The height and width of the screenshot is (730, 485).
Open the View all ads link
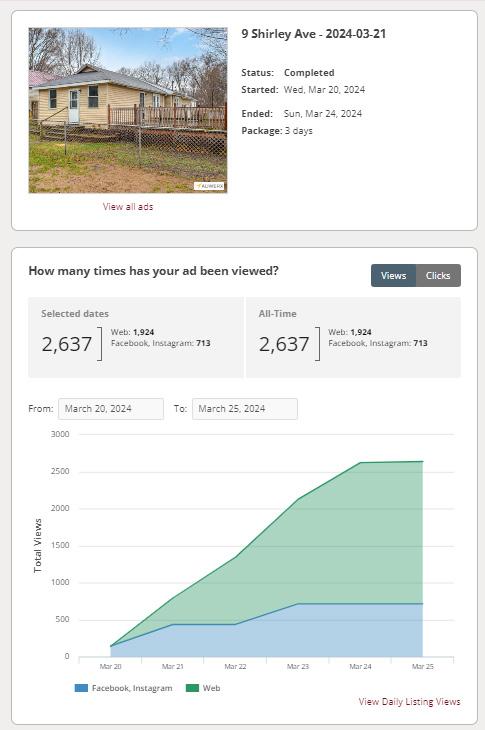(x=128, y=206)
